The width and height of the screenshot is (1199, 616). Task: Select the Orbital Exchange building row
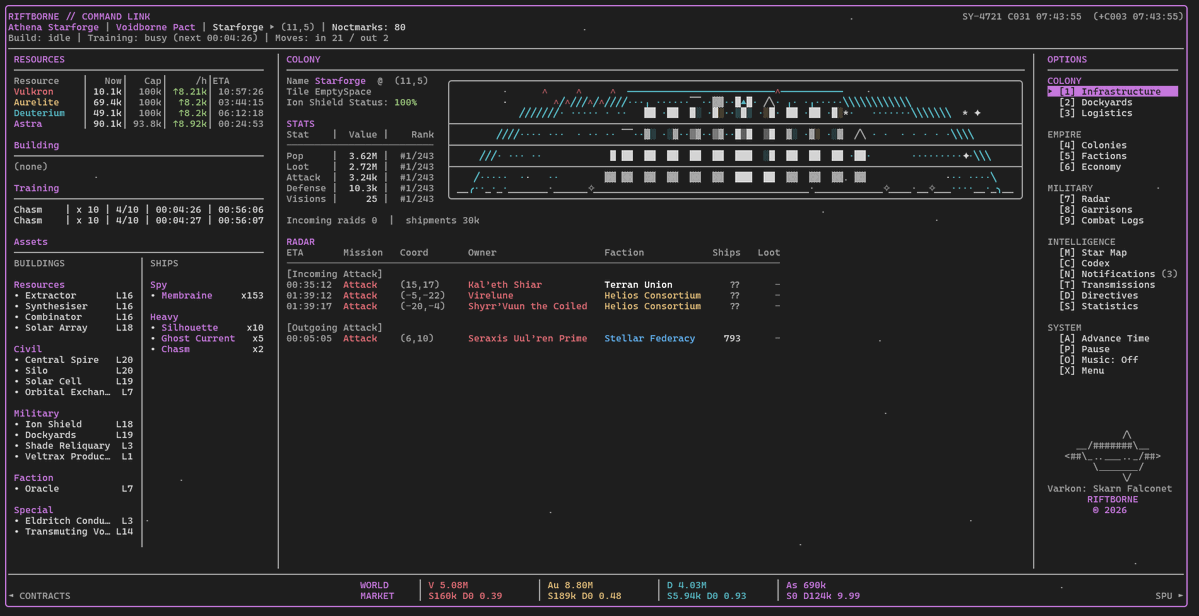73,391
